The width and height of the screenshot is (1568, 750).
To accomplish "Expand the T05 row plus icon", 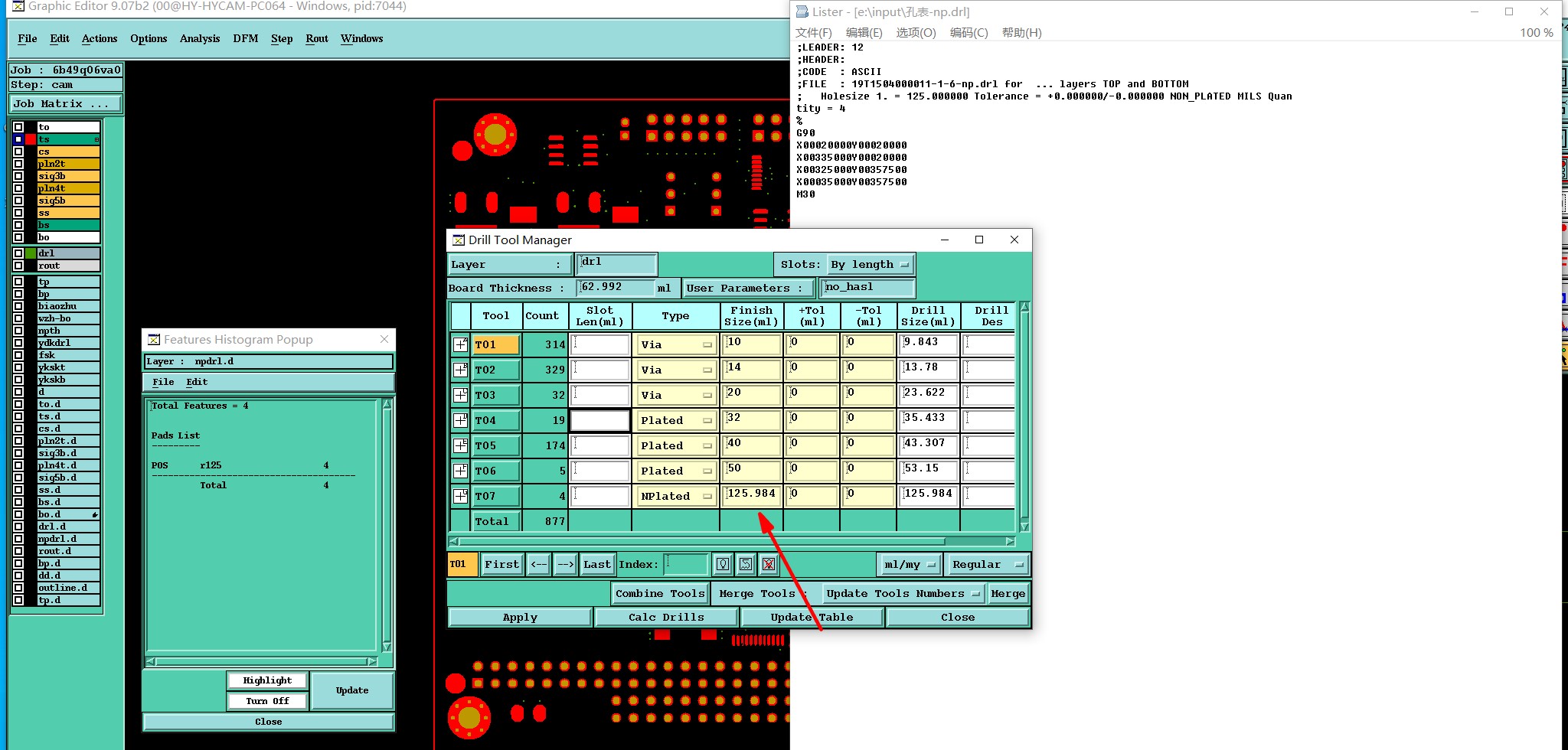I will pyautogui.click(x=460, y=445).
